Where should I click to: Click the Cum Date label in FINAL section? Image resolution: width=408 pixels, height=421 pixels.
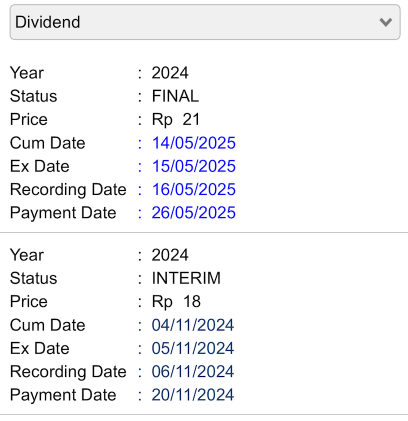tap(48, 143)
